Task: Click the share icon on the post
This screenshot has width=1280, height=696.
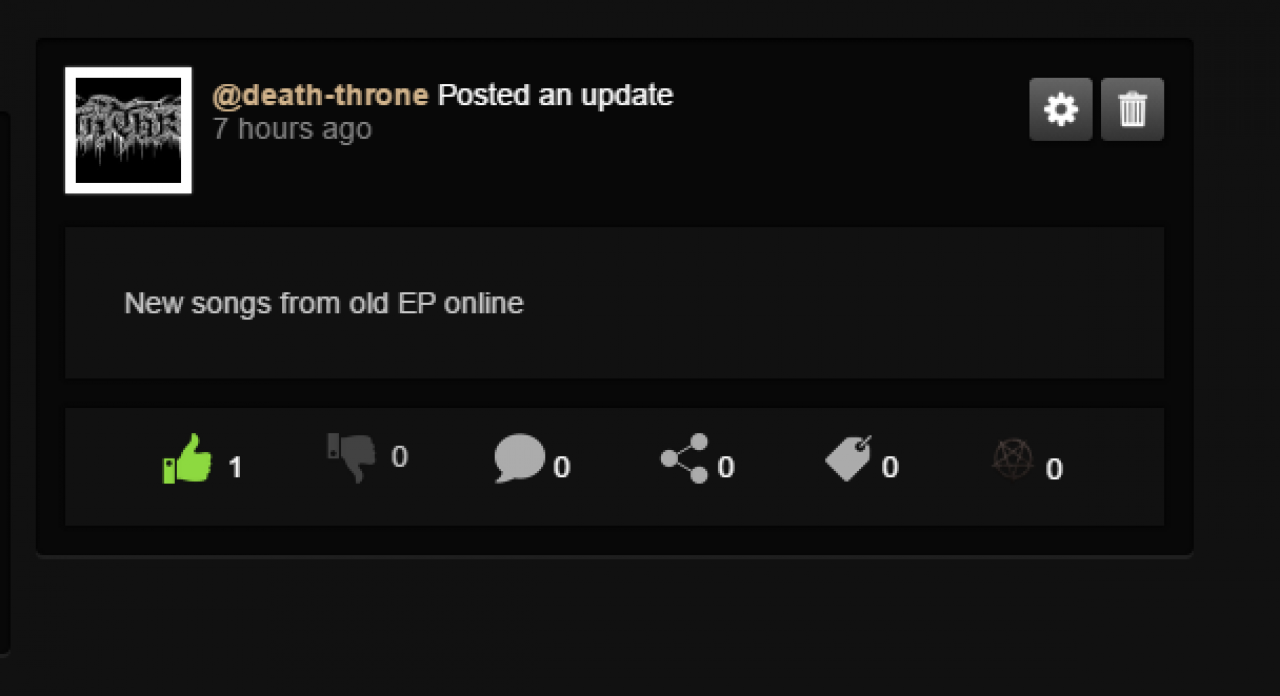Action: click(685, 458)
